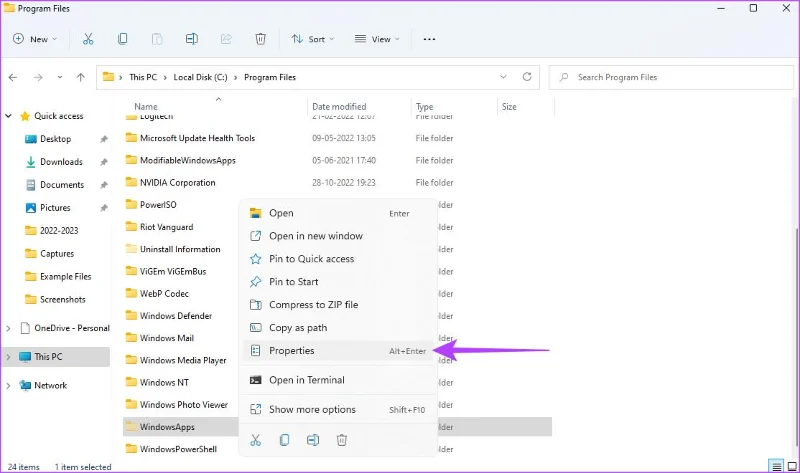Collapse the Quick access tree
The height and width of the screenshot is (473, 800).
pos(8,116)
